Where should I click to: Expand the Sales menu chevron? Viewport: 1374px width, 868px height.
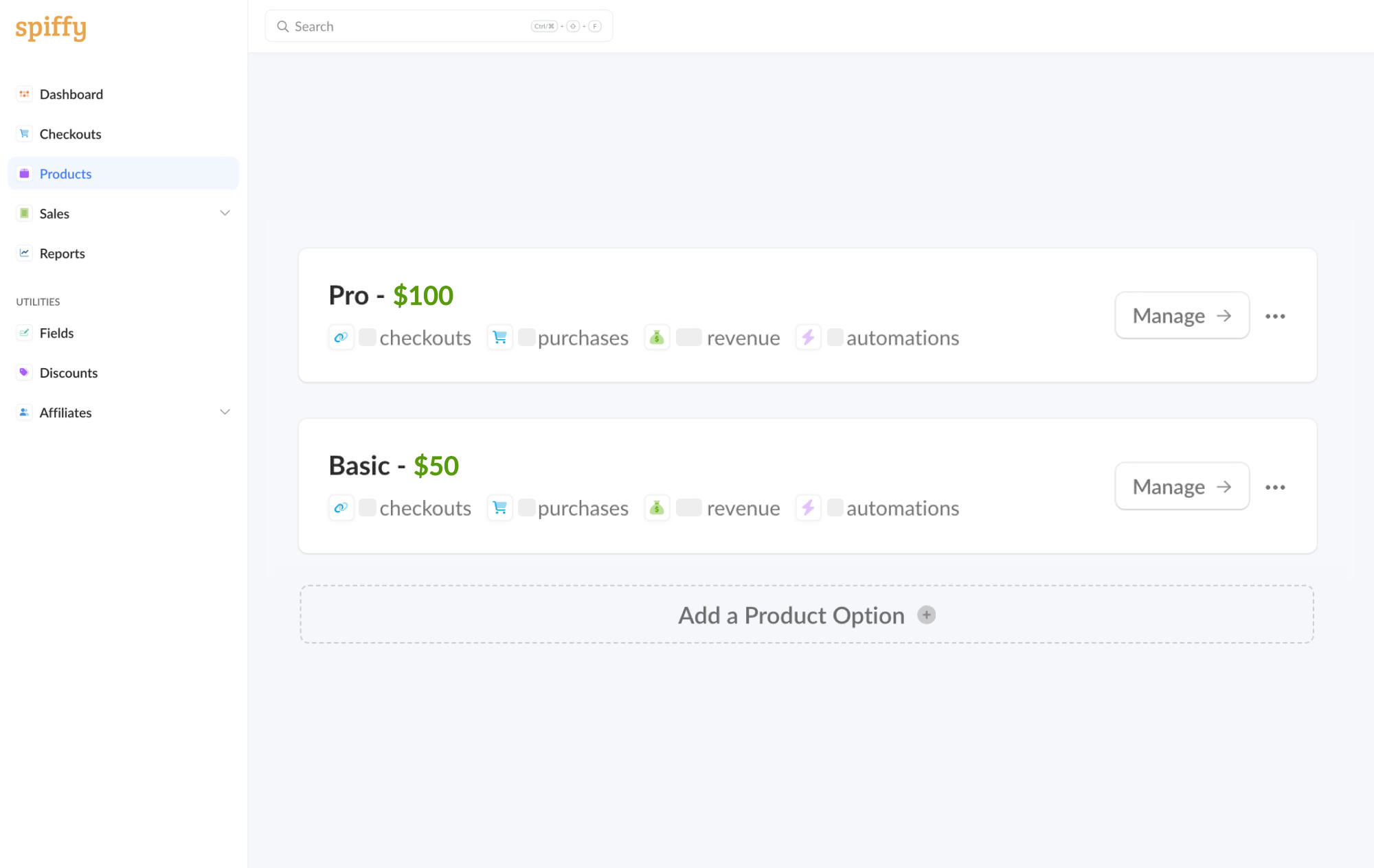pyautogui.click(x=225, y=213)
